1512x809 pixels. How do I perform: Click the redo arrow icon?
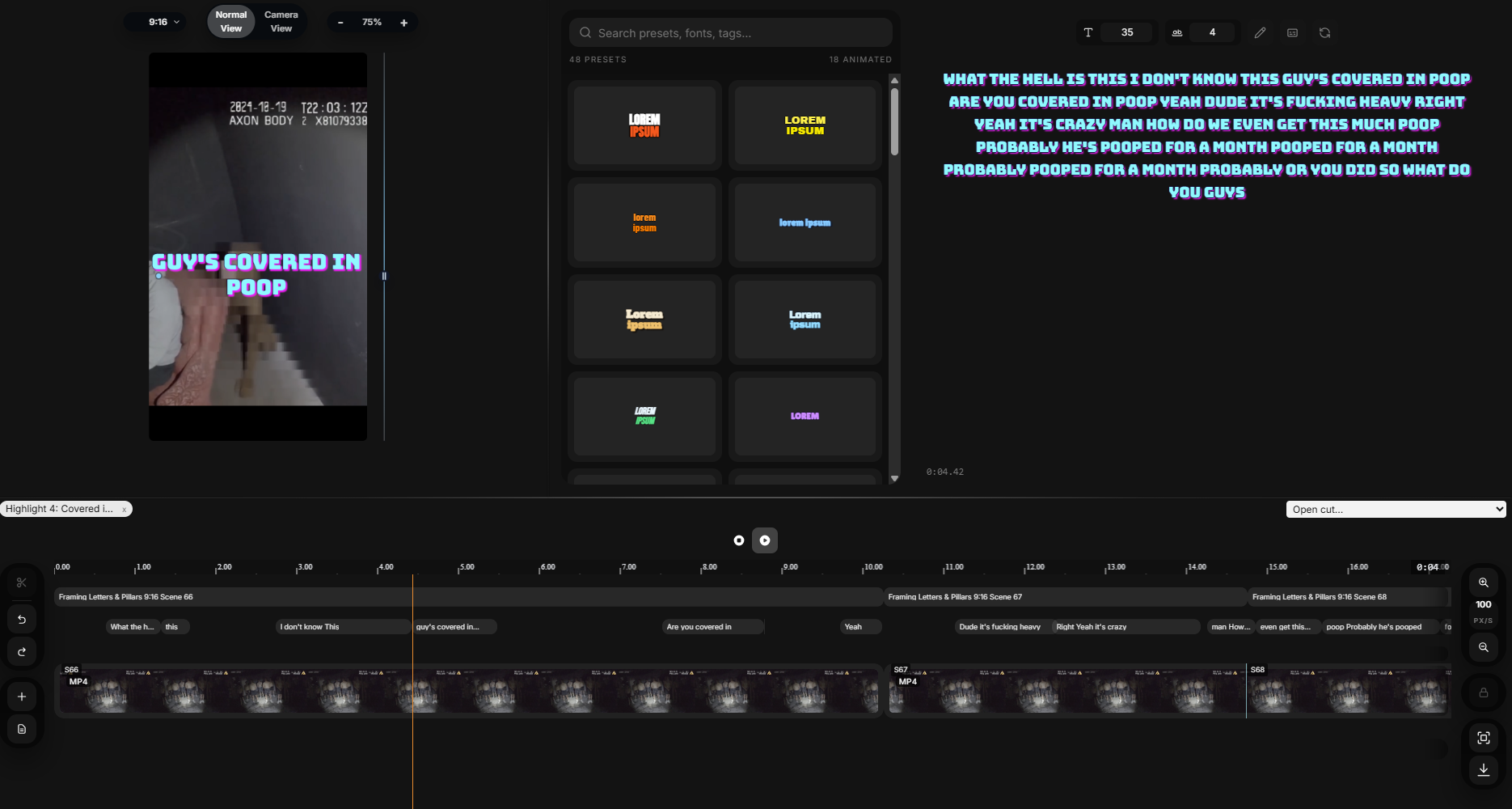[22, 652]
